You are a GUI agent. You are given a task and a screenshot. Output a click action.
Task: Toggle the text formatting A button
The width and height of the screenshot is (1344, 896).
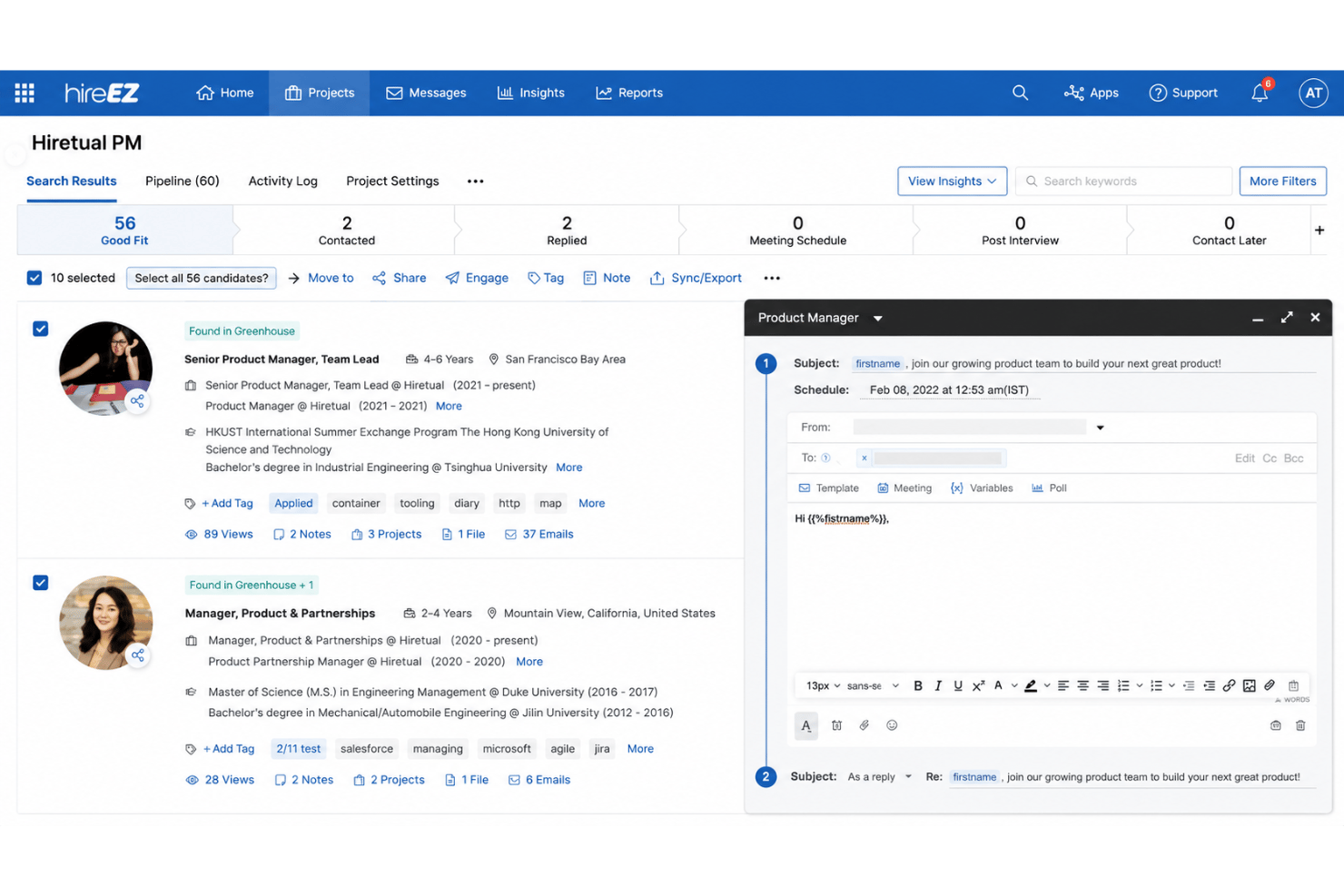[806, 725]
